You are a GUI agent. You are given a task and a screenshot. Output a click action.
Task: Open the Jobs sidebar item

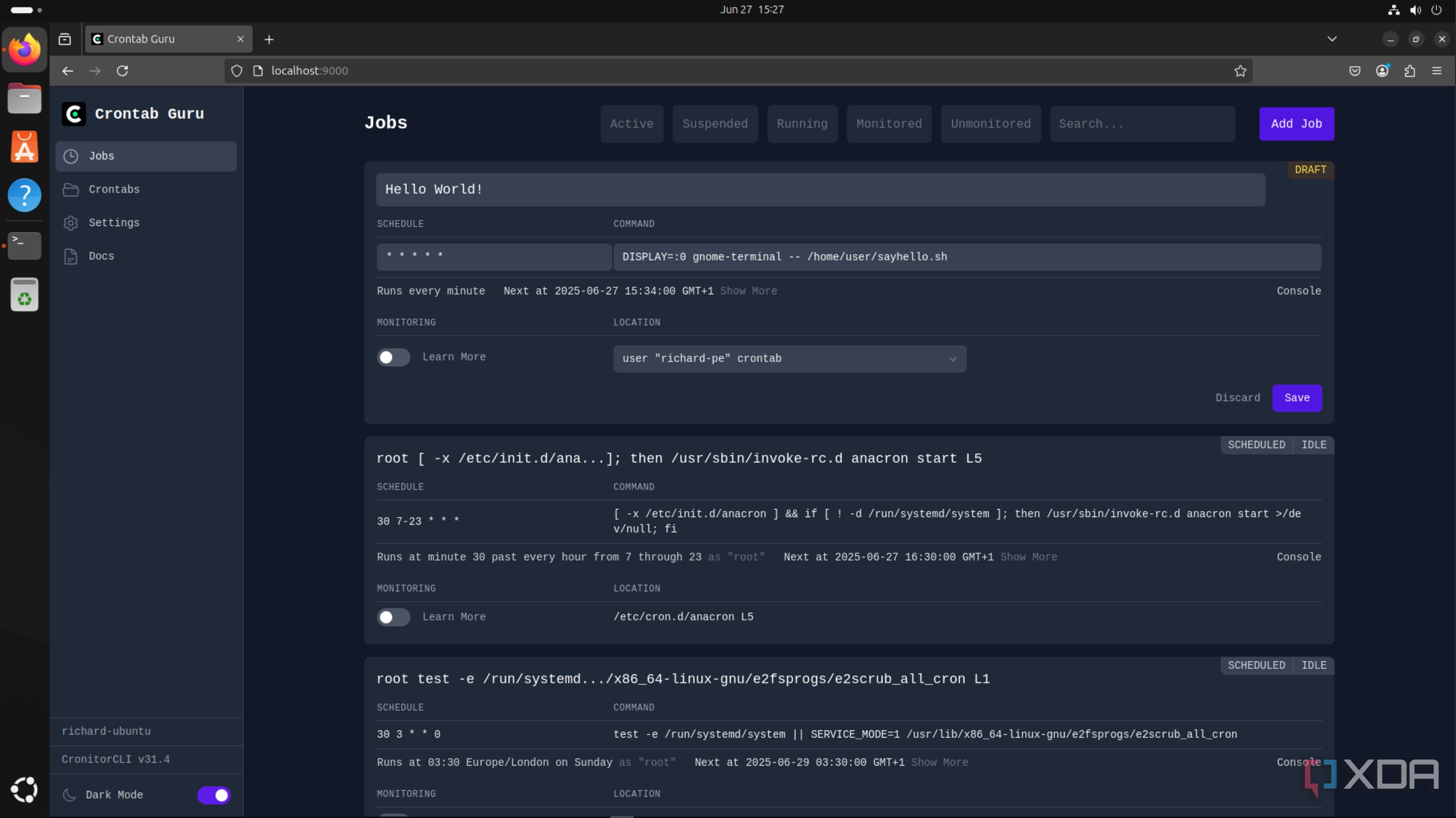(x=146, y=156)
